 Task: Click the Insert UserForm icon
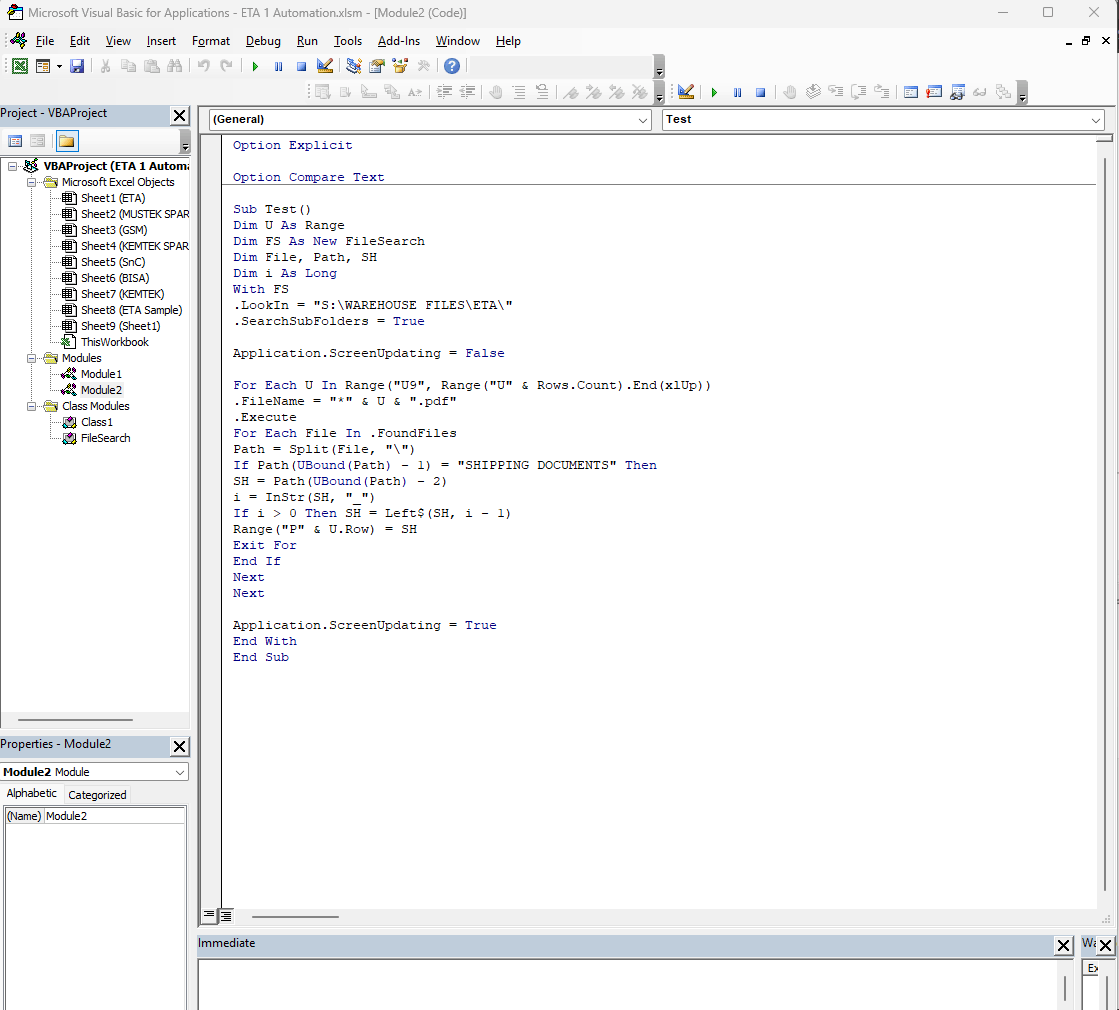click(43, 66)
